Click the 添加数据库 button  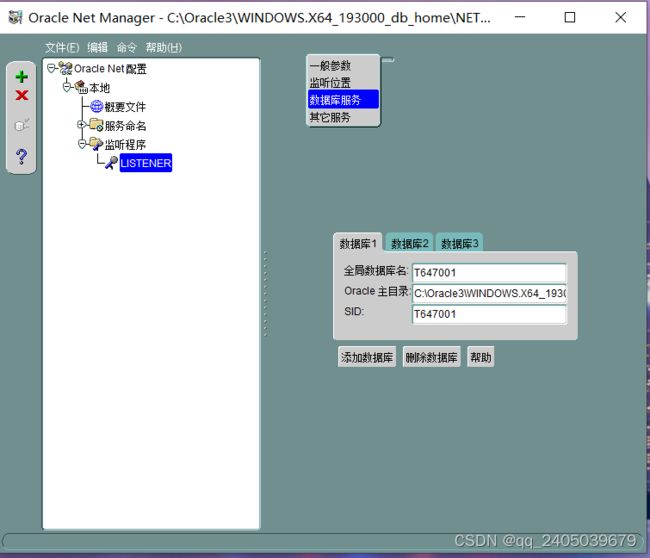pos(367,357)
